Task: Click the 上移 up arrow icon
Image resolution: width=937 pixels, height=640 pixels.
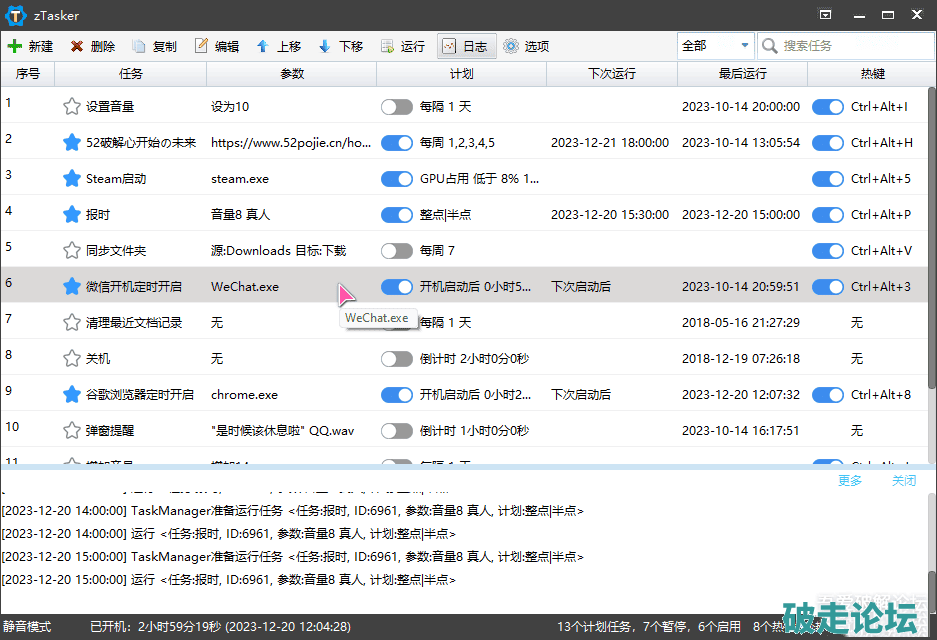Action: click(x=263, y=46)
